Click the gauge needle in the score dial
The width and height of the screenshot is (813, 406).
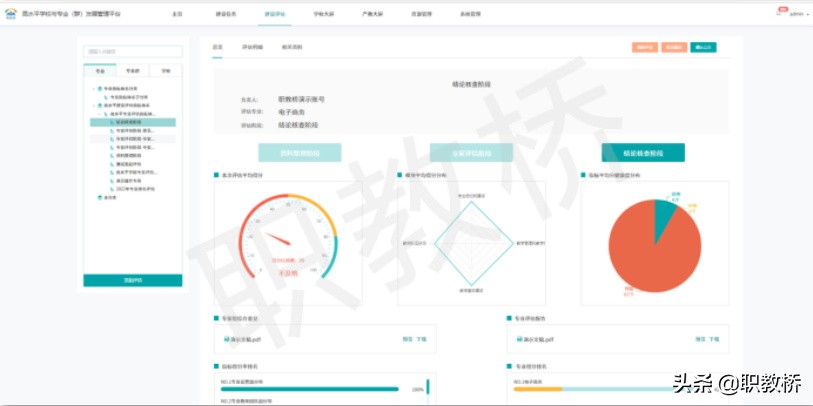tap(278, 239)
